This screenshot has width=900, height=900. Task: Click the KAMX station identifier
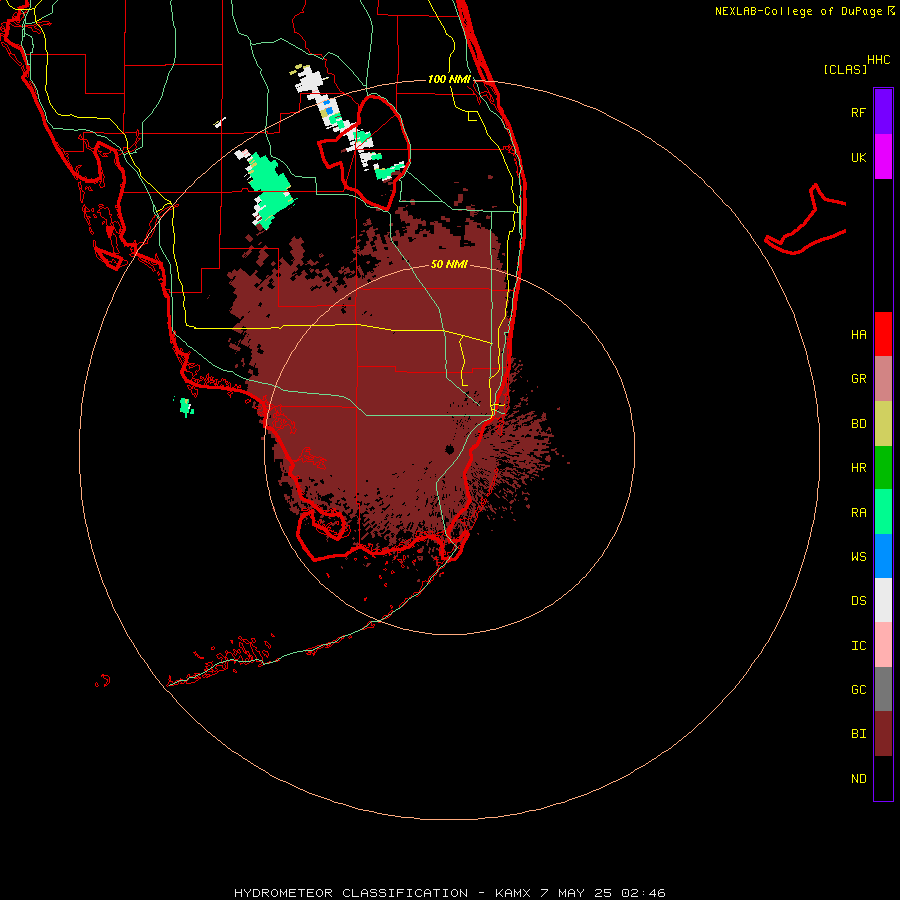[513, 893]
